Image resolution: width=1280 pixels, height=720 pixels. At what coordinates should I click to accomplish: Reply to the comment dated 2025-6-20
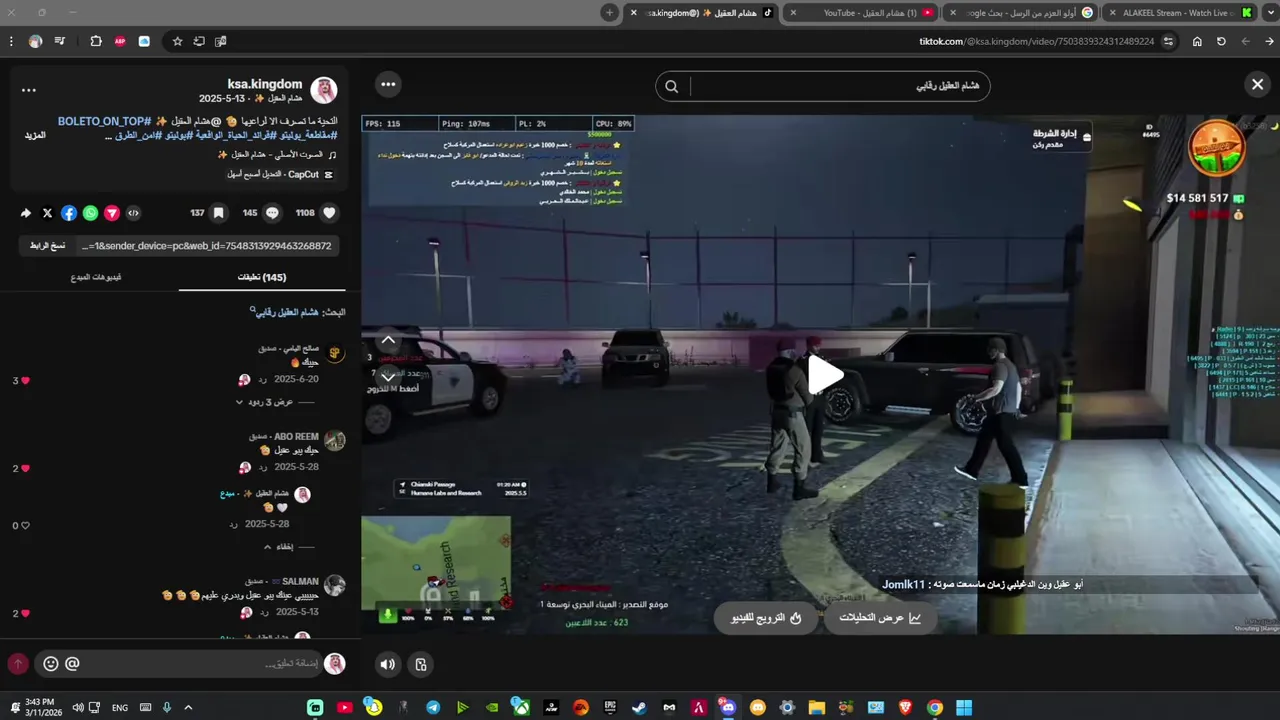point(263,381)
